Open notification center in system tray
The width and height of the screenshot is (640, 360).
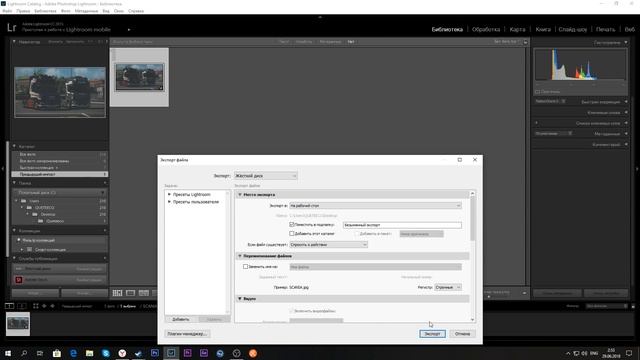[x=629, y=353]
